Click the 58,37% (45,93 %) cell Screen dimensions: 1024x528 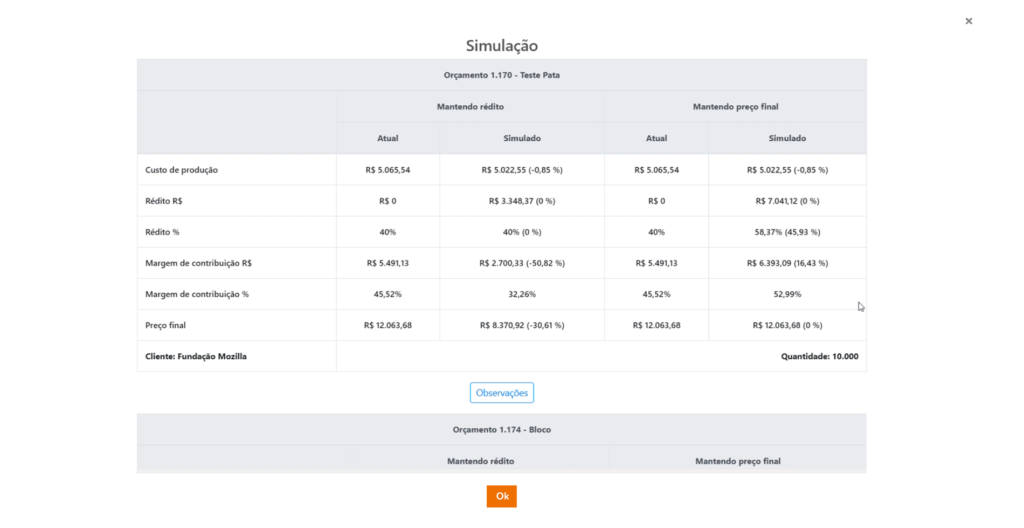coord(787,232)
